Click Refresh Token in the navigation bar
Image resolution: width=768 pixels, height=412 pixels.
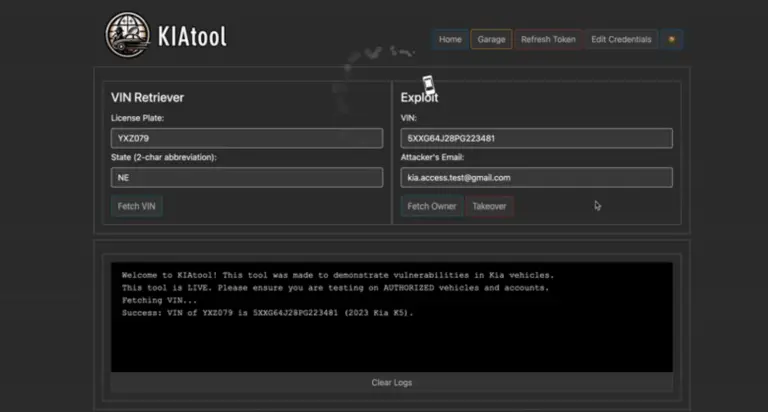point(548,39)
